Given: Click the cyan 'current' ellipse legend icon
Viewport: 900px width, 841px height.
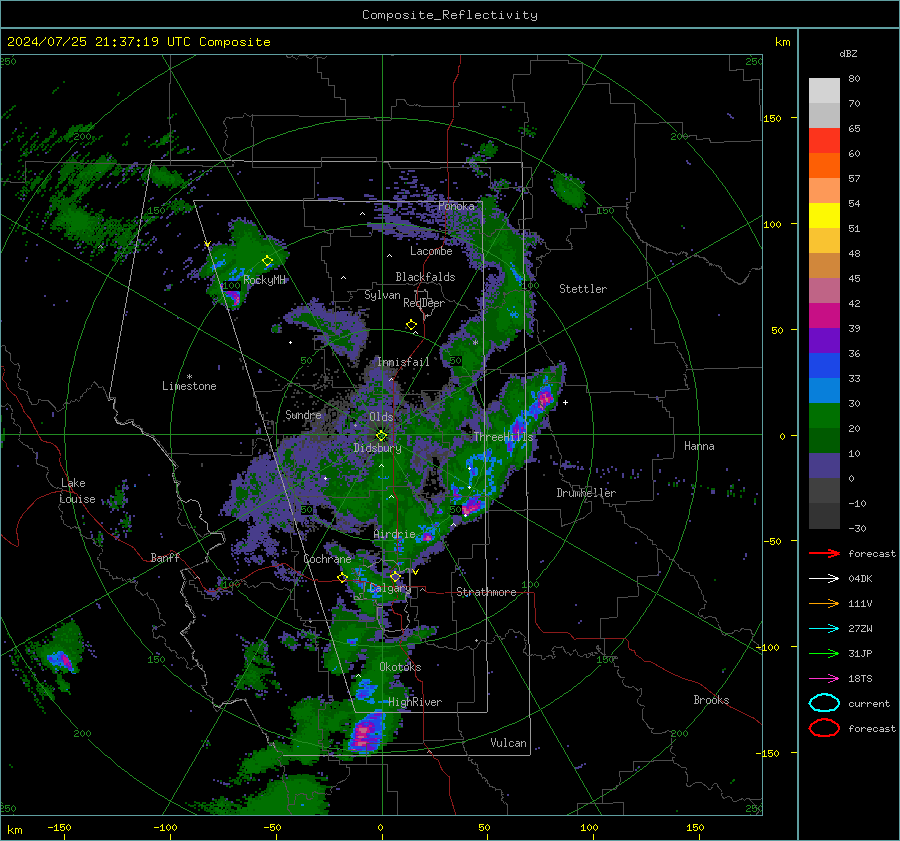Looking at the screenshot, I should (x=824, y=703).
